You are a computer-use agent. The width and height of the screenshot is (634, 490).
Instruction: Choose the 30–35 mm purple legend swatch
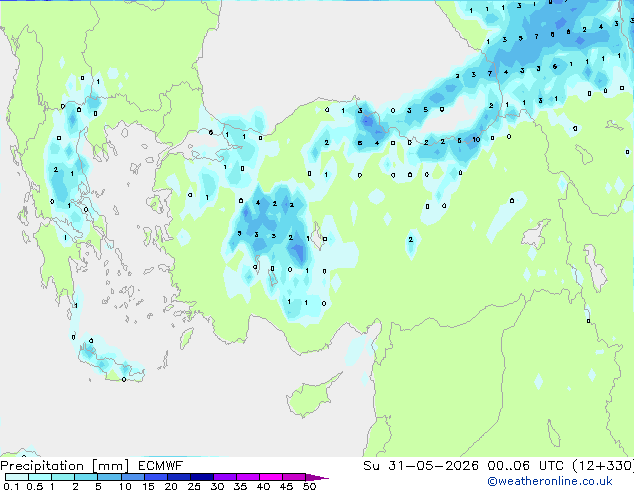point(225,477)
